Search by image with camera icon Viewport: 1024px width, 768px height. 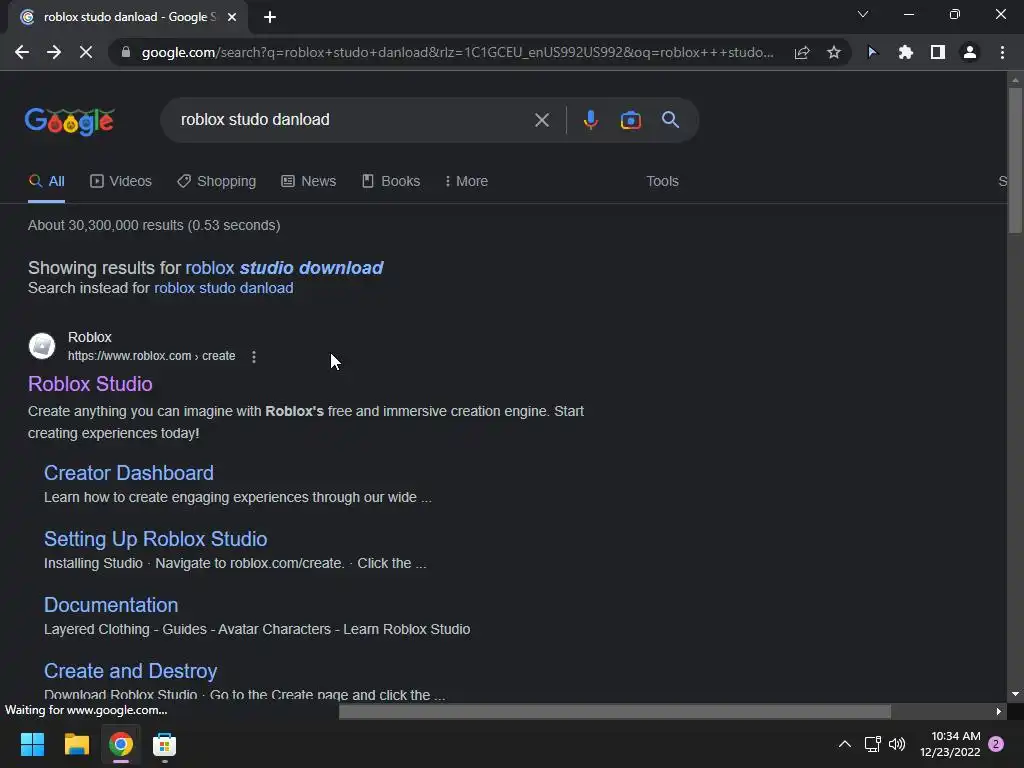point(630,120)
